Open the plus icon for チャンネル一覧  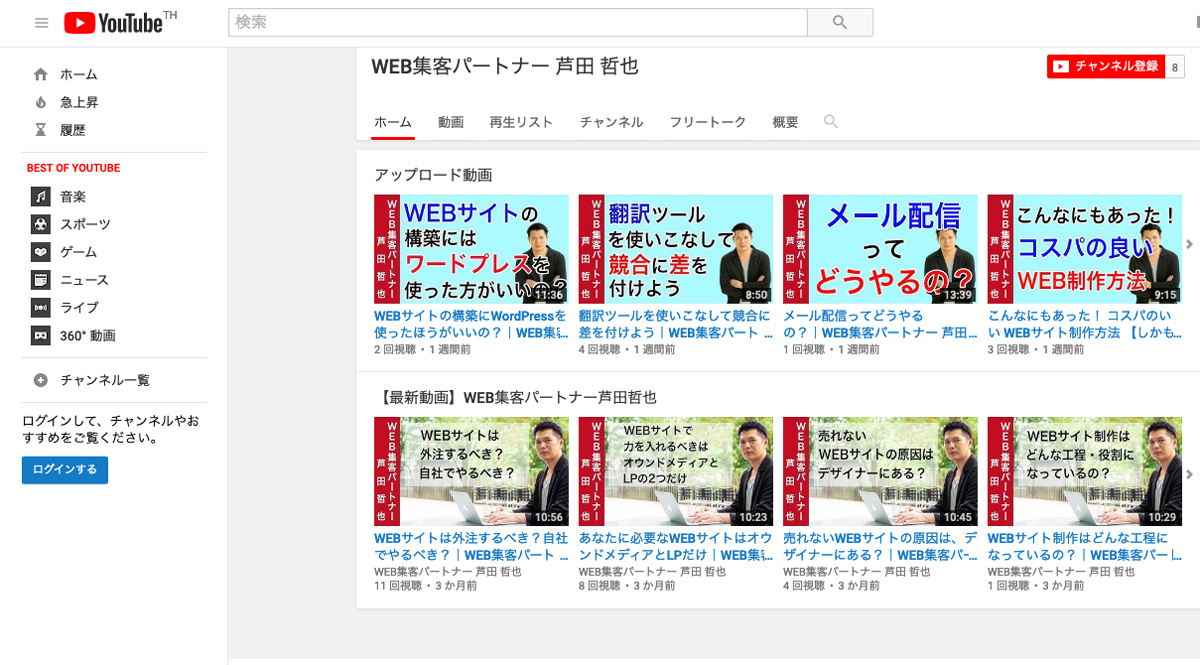tap(41, 380)
